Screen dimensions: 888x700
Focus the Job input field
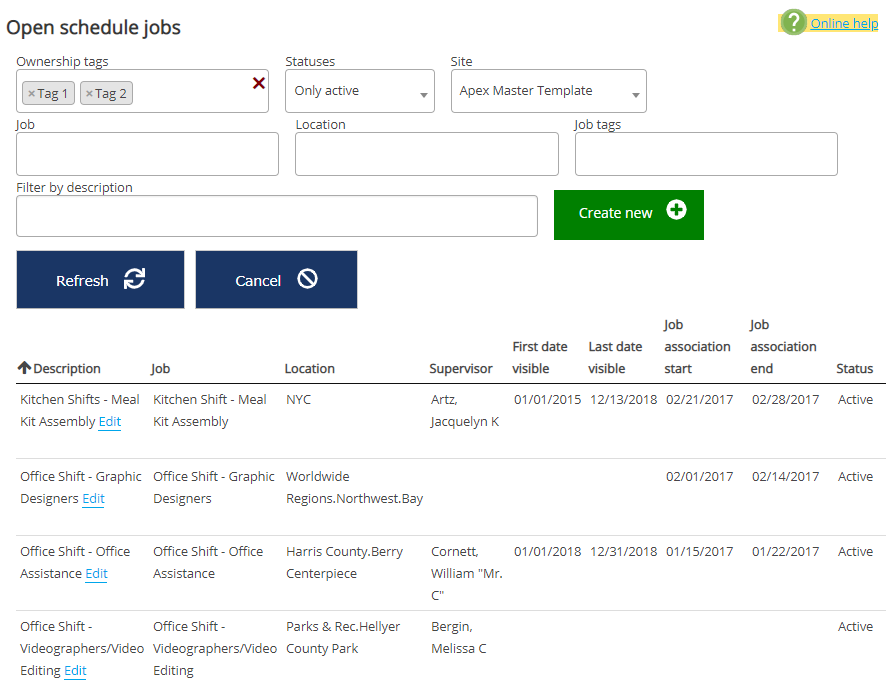[x=147, y=154]
